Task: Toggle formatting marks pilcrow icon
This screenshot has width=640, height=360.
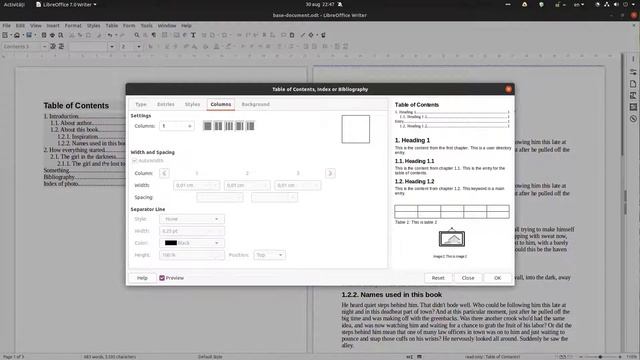Action: click(154, 36)
